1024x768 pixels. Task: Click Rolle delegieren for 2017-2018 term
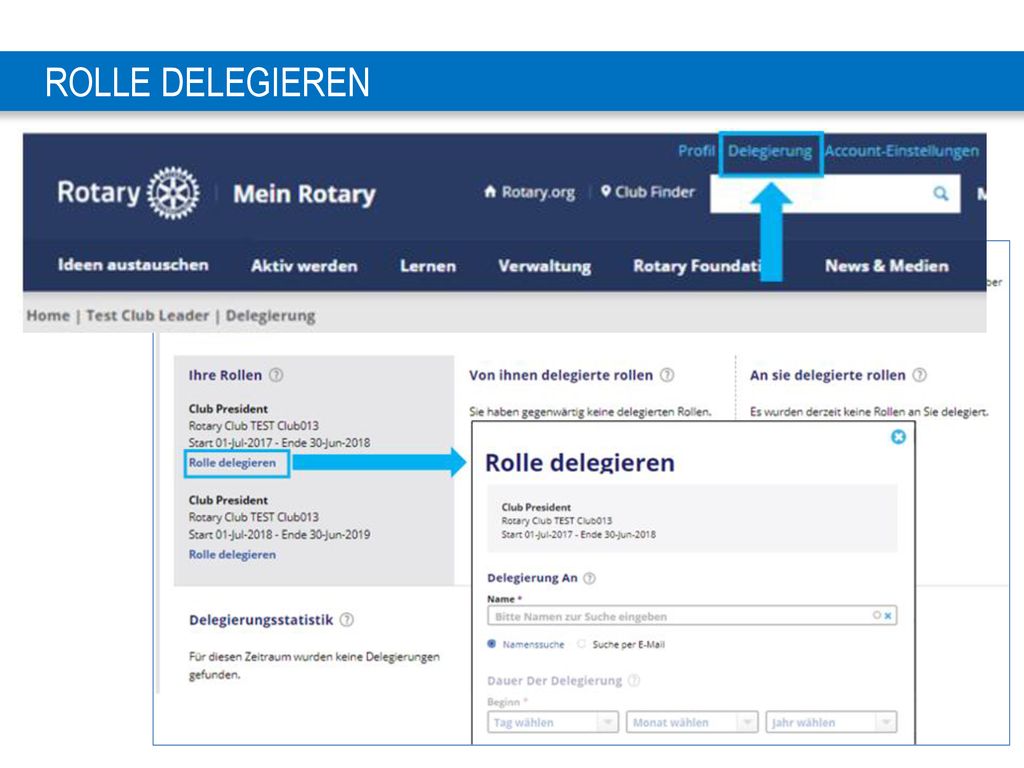(x=232, y=463)
